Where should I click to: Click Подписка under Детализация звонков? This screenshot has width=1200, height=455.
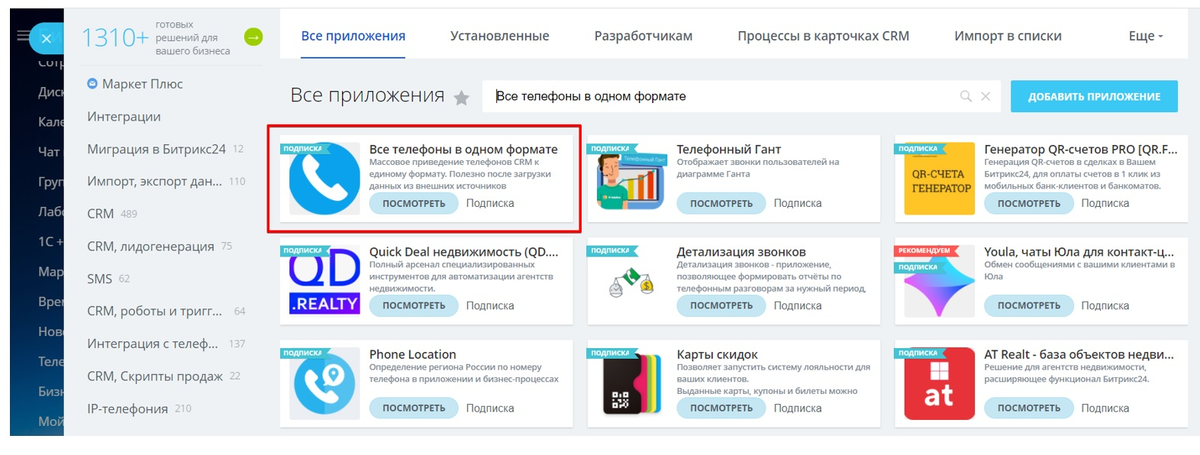(x=798, y=306)
